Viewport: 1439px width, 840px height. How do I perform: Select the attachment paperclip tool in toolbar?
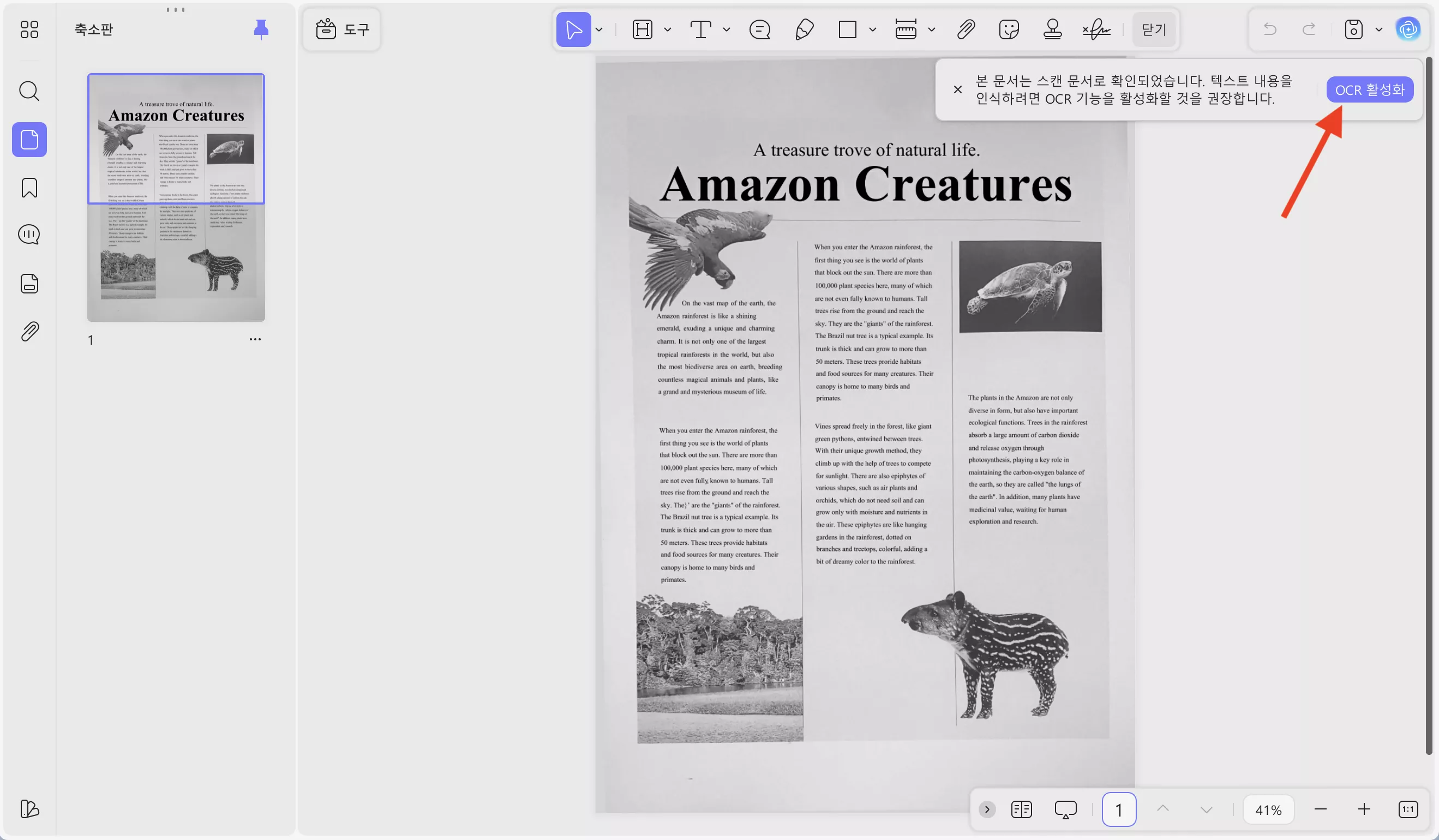pyautogui.click(x=966, y=29)
